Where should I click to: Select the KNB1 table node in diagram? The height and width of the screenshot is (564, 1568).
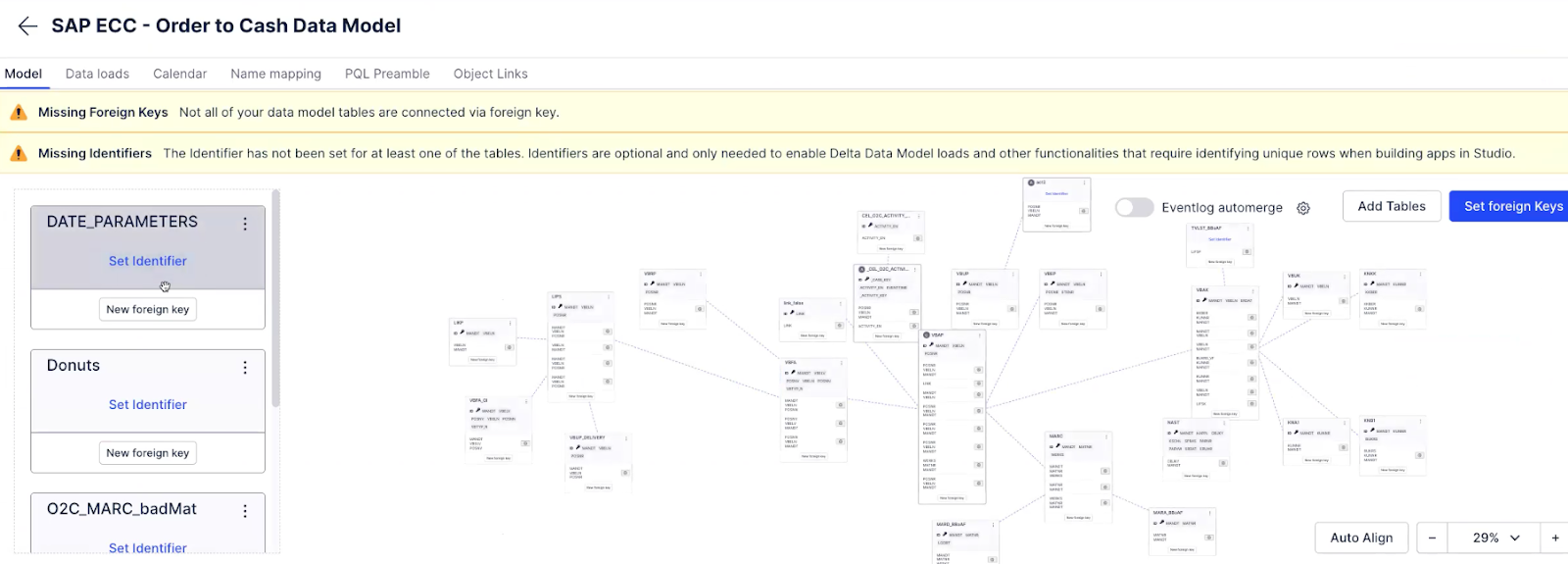(1394, 445)
